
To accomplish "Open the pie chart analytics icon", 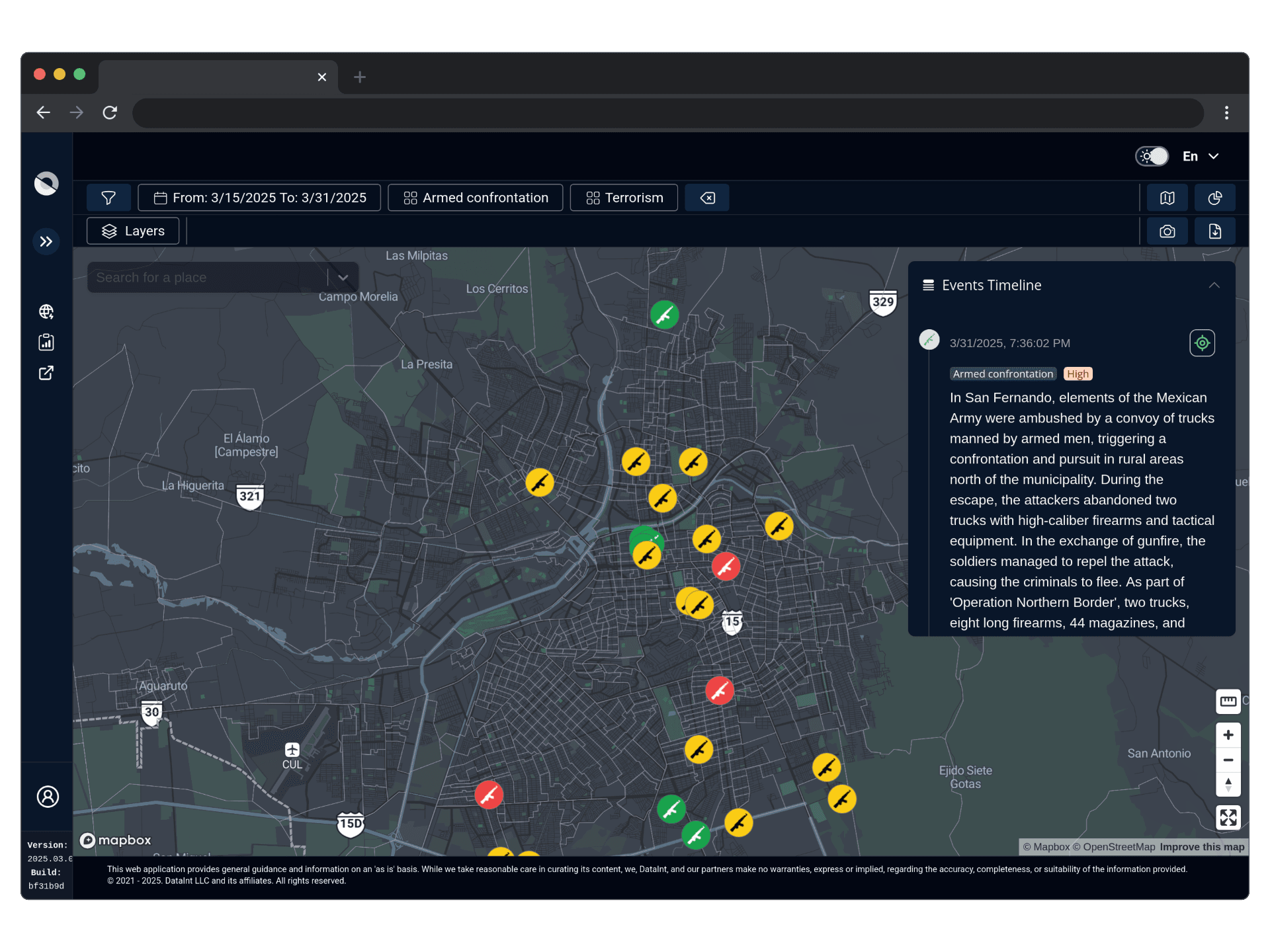I will (x=1215, y=198).
